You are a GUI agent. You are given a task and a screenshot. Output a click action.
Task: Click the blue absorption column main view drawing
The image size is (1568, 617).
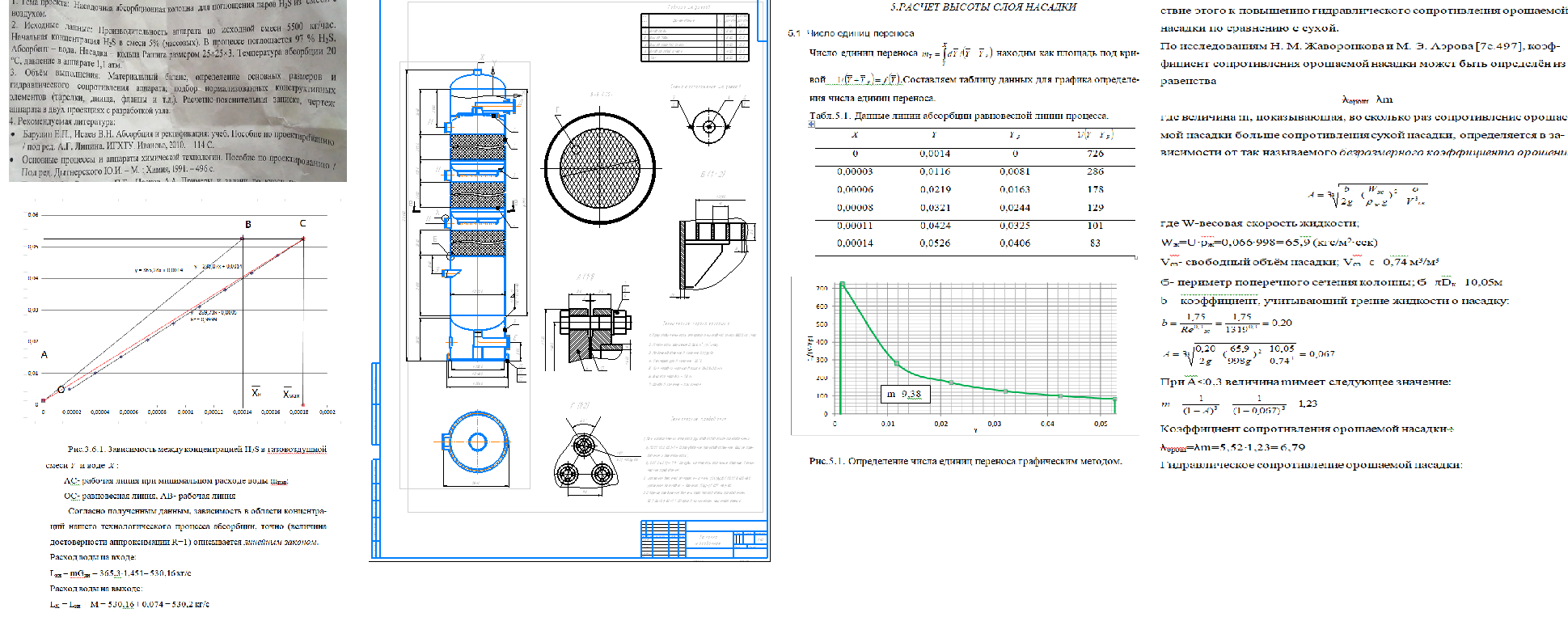(x=477, y=217)
